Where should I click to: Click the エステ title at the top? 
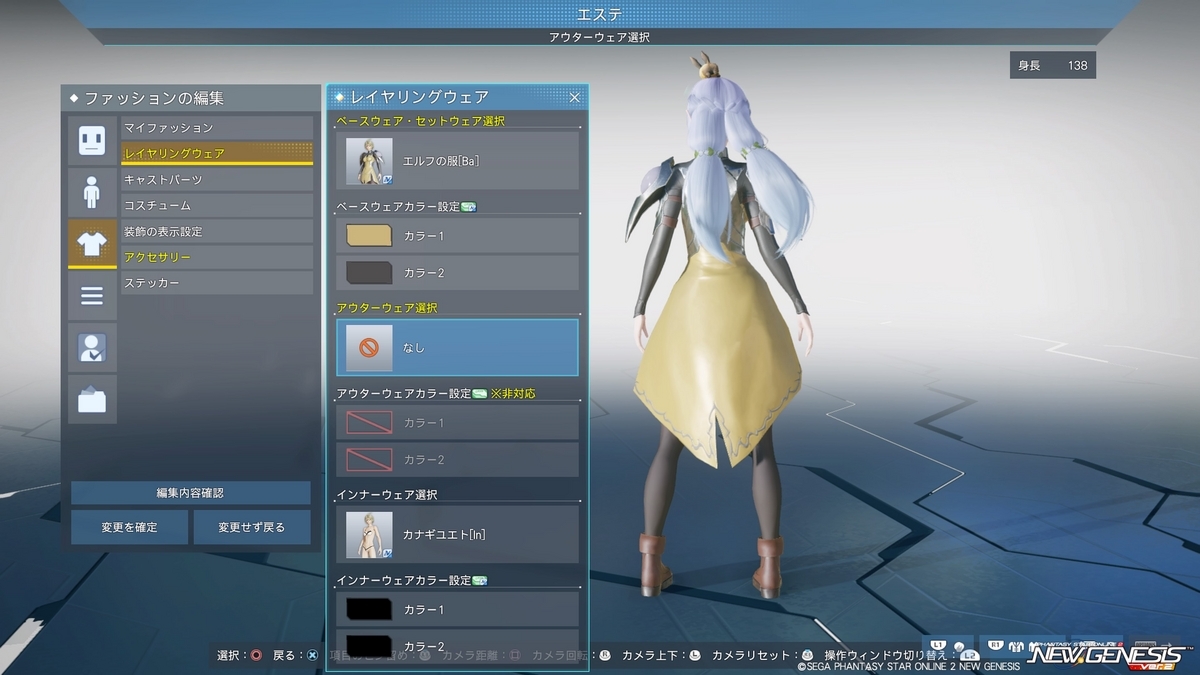pyautogui.click(x=600, y=13)
